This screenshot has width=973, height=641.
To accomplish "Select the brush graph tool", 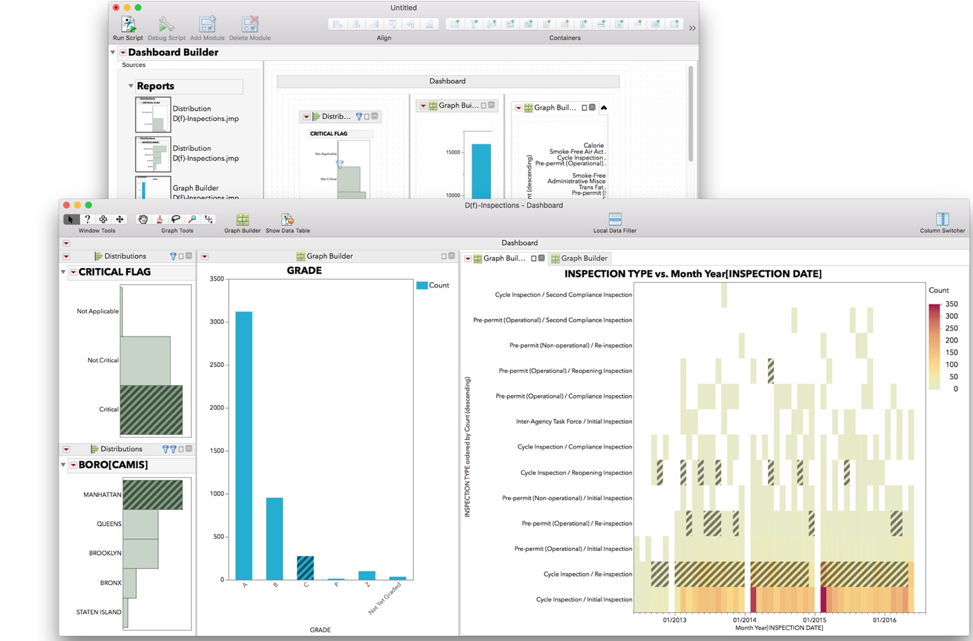I will point(159,220).
